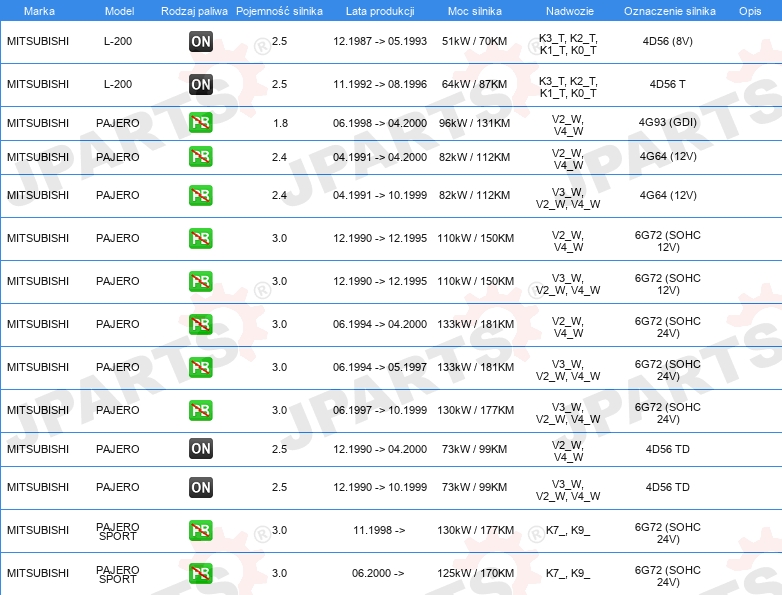Click the Pojemność silnika column header
Image resolution: width=782 pixels, height=595 pixels.
[x=279, y=11]
